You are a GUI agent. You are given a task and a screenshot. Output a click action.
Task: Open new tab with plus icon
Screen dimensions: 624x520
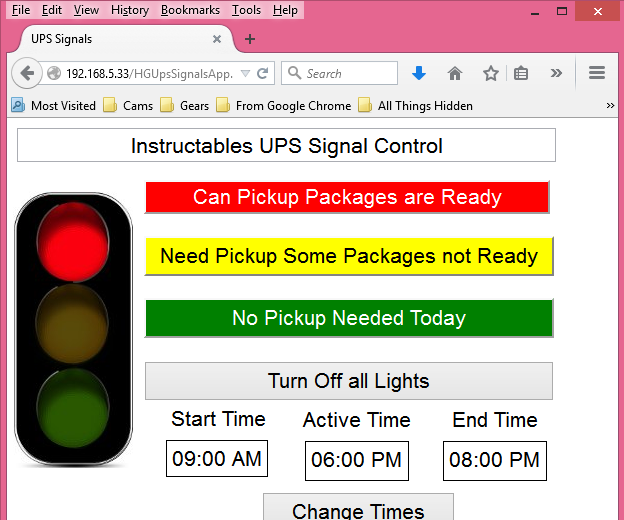tap(250, 39)
